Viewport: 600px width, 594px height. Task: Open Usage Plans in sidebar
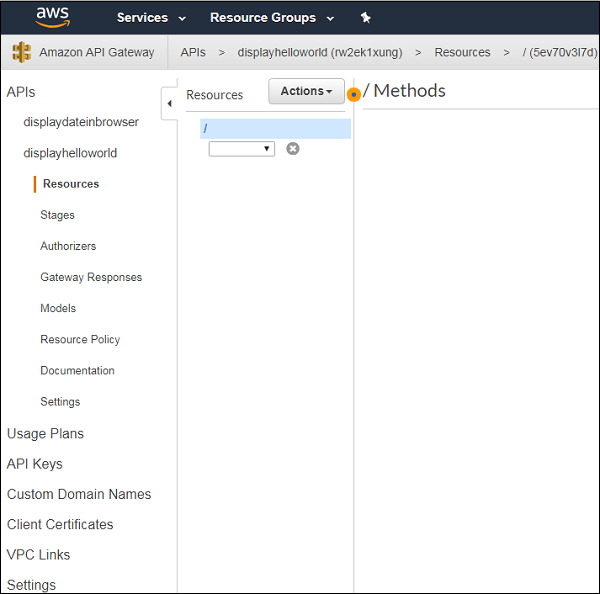click(45, 433)
